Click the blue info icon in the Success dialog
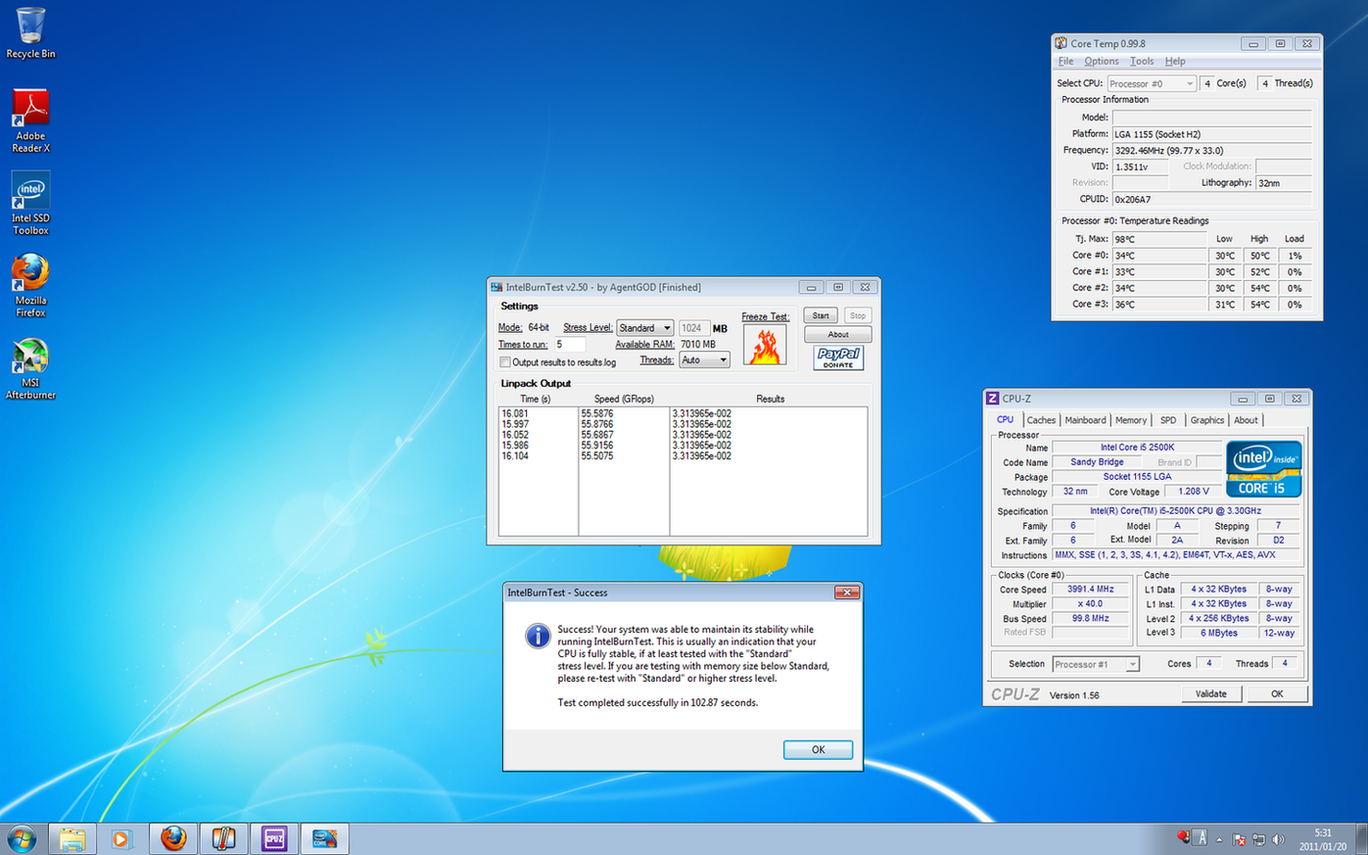The height and width of the screenshot is (855, 1368). point(538,635)
